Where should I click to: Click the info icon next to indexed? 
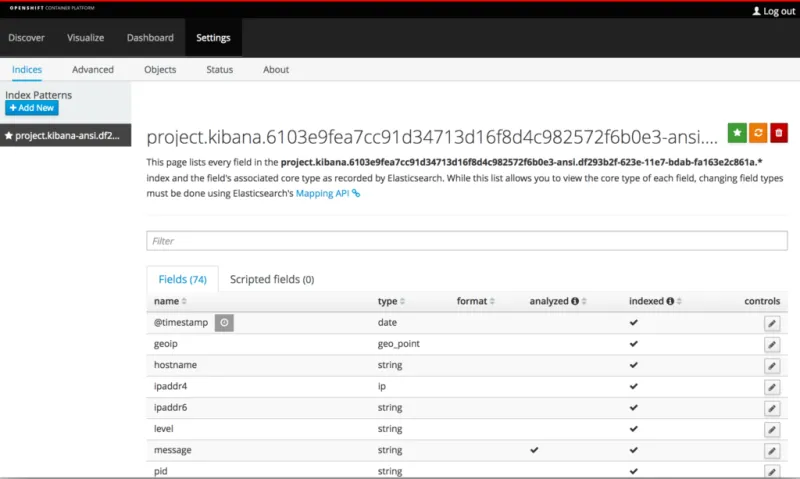point(669,301)
